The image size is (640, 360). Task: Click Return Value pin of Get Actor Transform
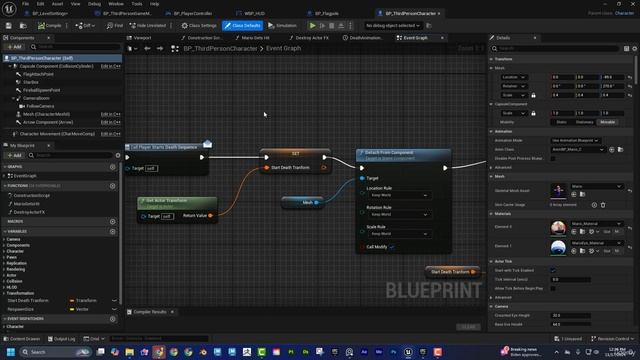click(211, 216)
